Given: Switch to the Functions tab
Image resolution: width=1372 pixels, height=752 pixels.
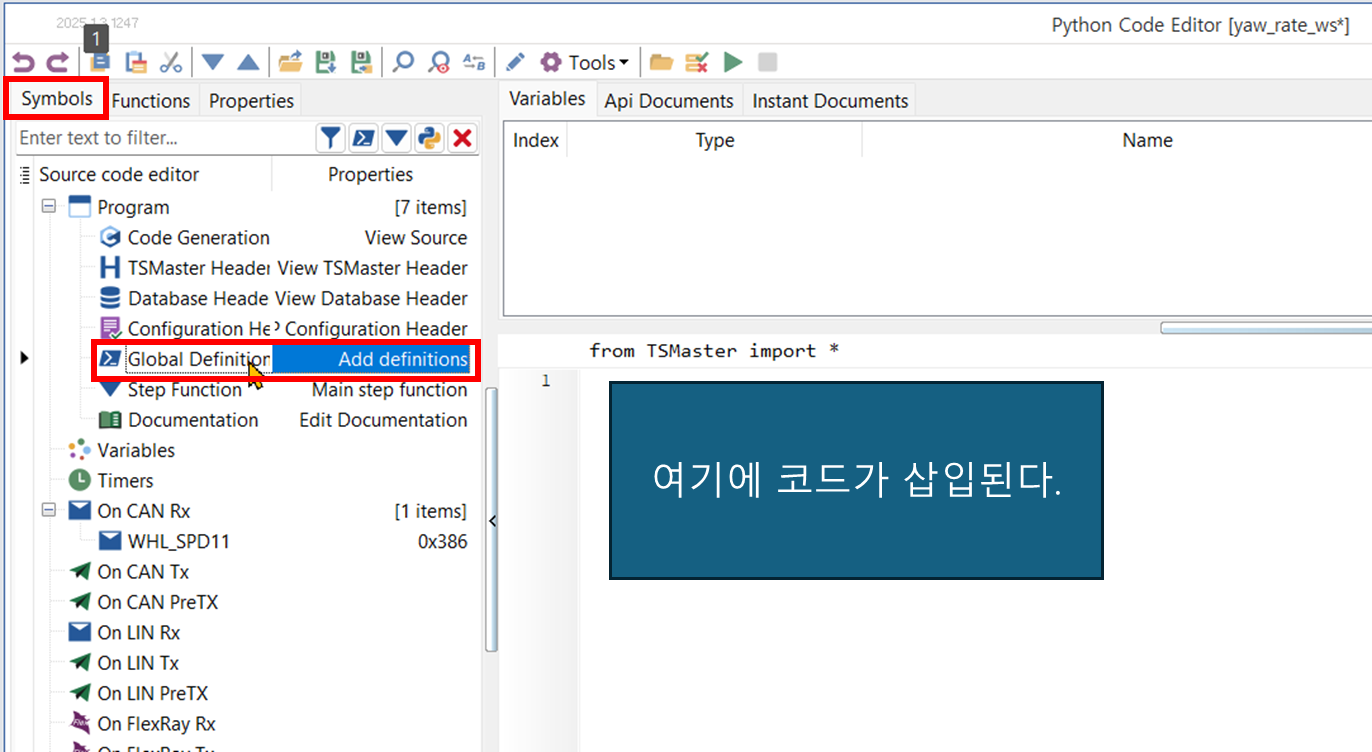Looking at the screenshot, I should pos(151,101).
